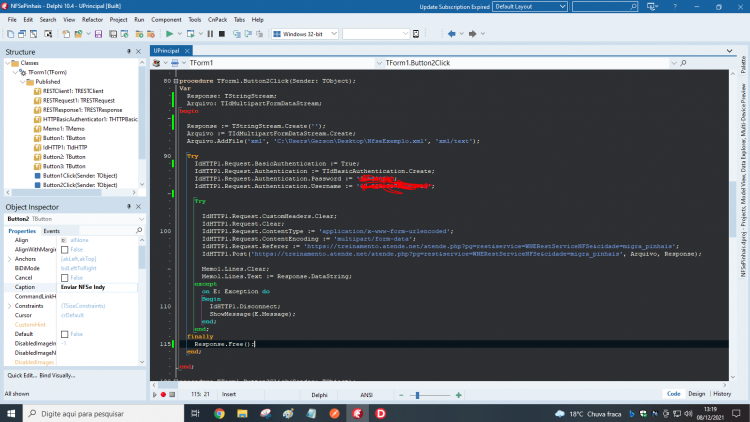Close the Structure panel

pyautogui.click(x=139, y=52)
